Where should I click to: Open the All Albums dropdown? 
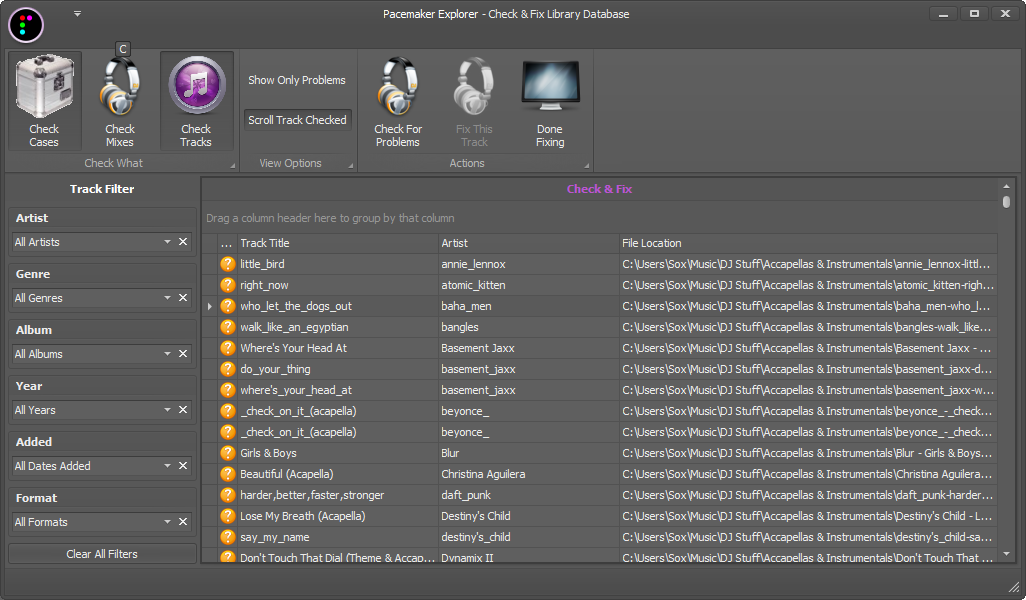point(168,353)
